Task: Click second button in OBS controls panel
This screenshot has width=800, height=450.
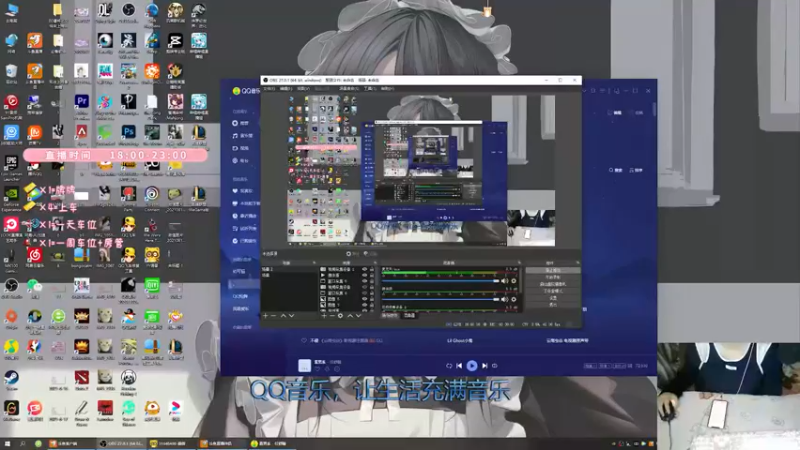Action: pos(553,277)
